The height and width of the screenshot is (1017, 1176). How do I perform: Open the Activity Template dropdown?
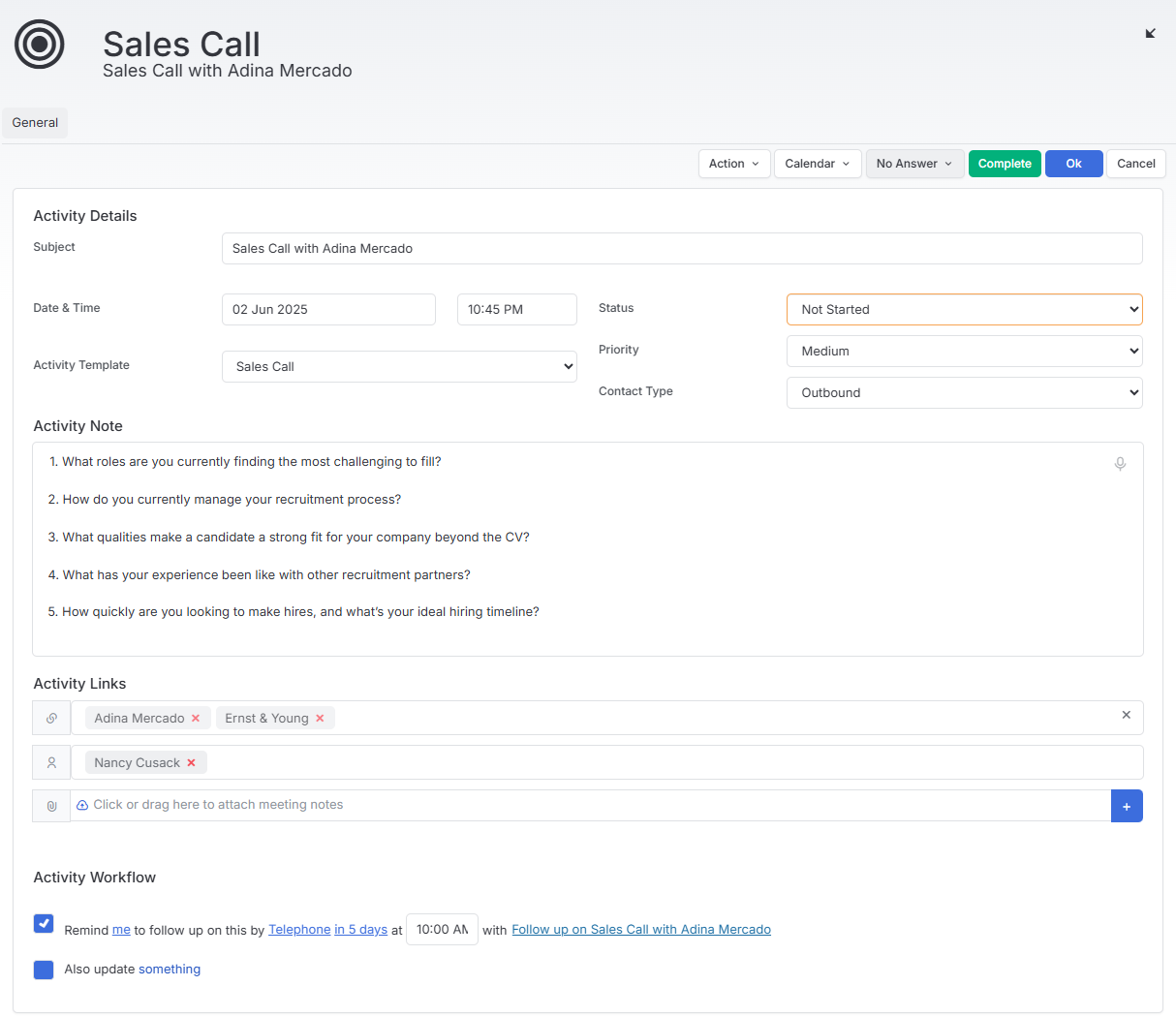tap(399, 366)
